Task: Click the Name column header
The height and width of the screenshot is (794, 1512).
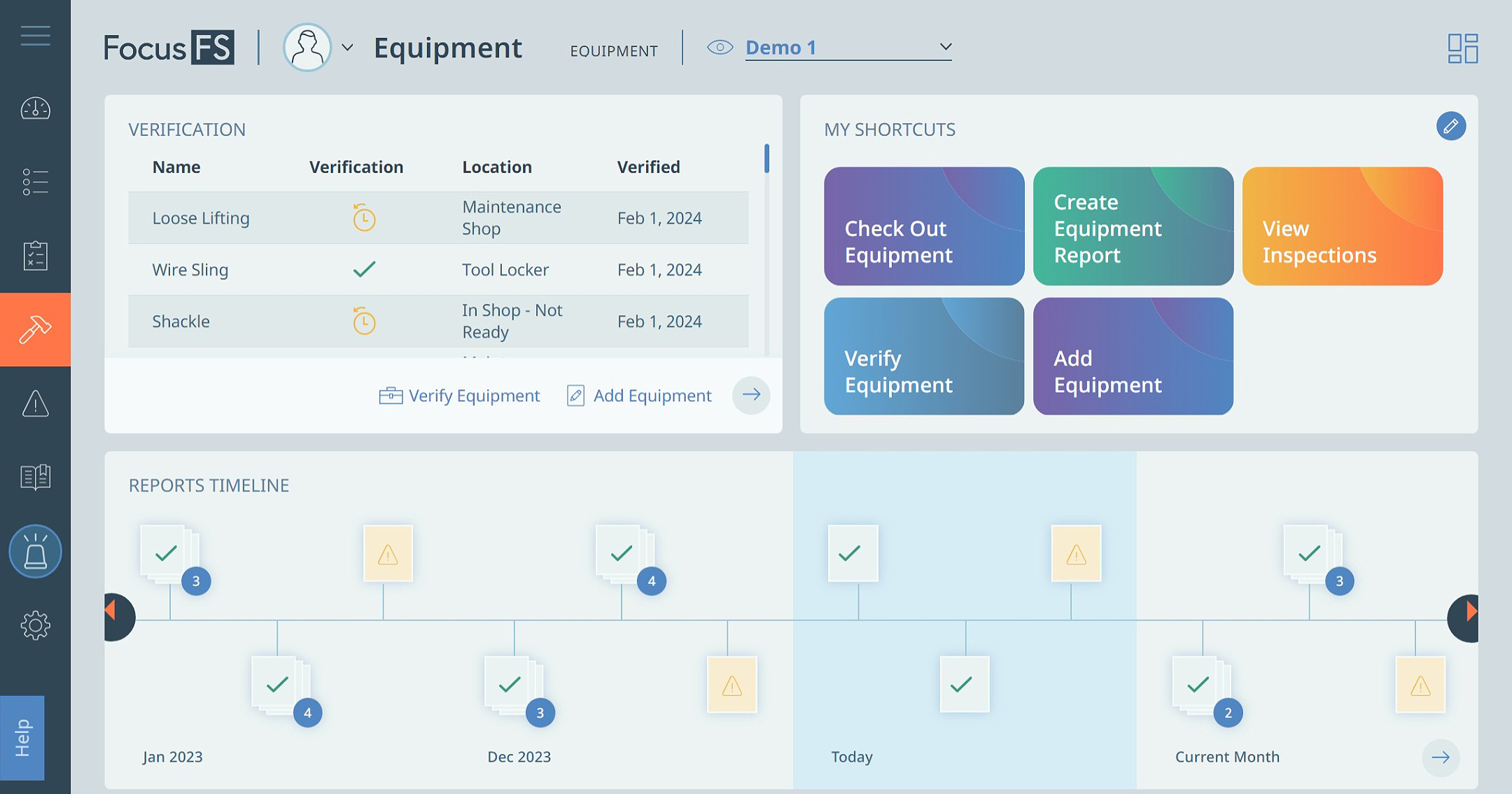Action: coord(176,167)
